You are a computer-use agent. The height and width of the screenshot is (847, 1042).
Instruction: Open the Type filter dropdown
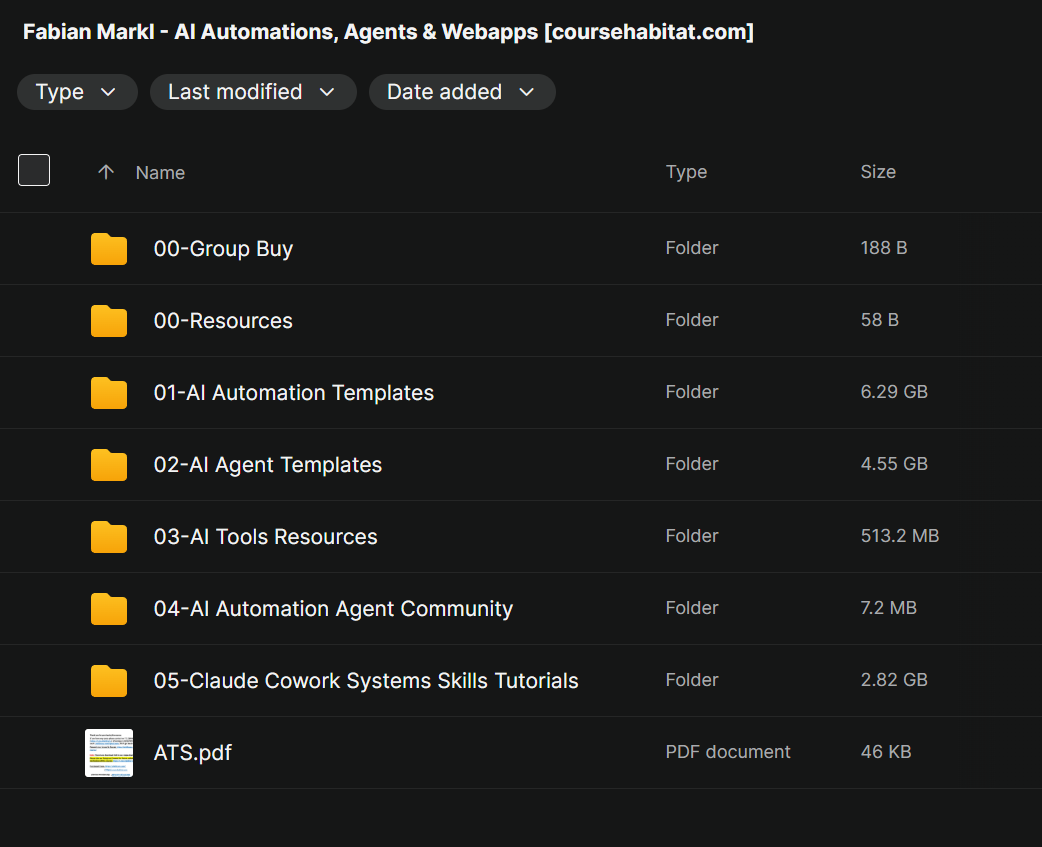point(77,92)
